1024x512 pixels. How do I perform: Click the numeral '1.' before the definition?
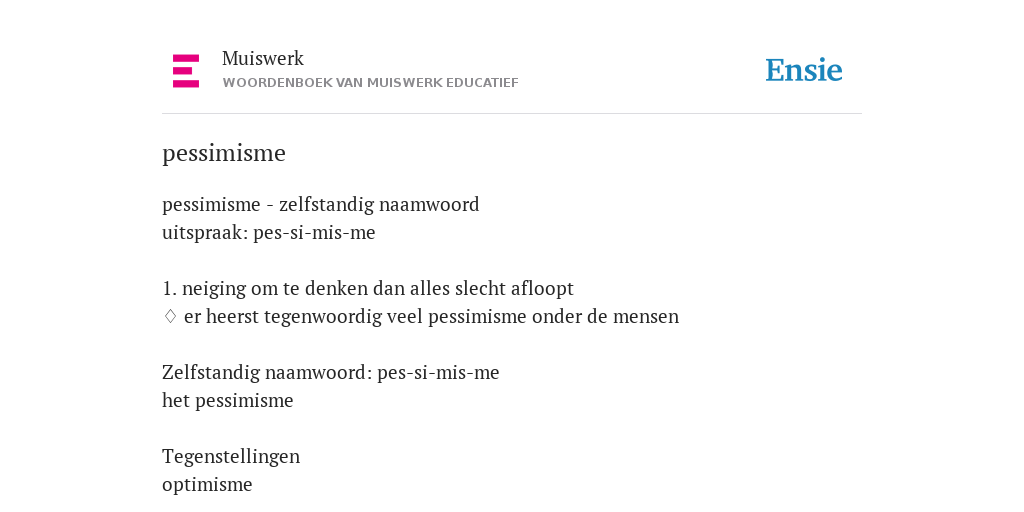click(x=169, y=288)
